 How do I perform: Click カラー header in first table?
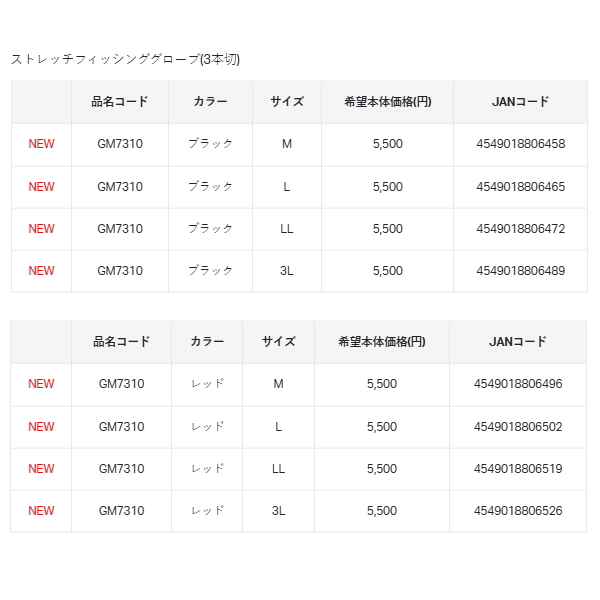coord(210,102)
